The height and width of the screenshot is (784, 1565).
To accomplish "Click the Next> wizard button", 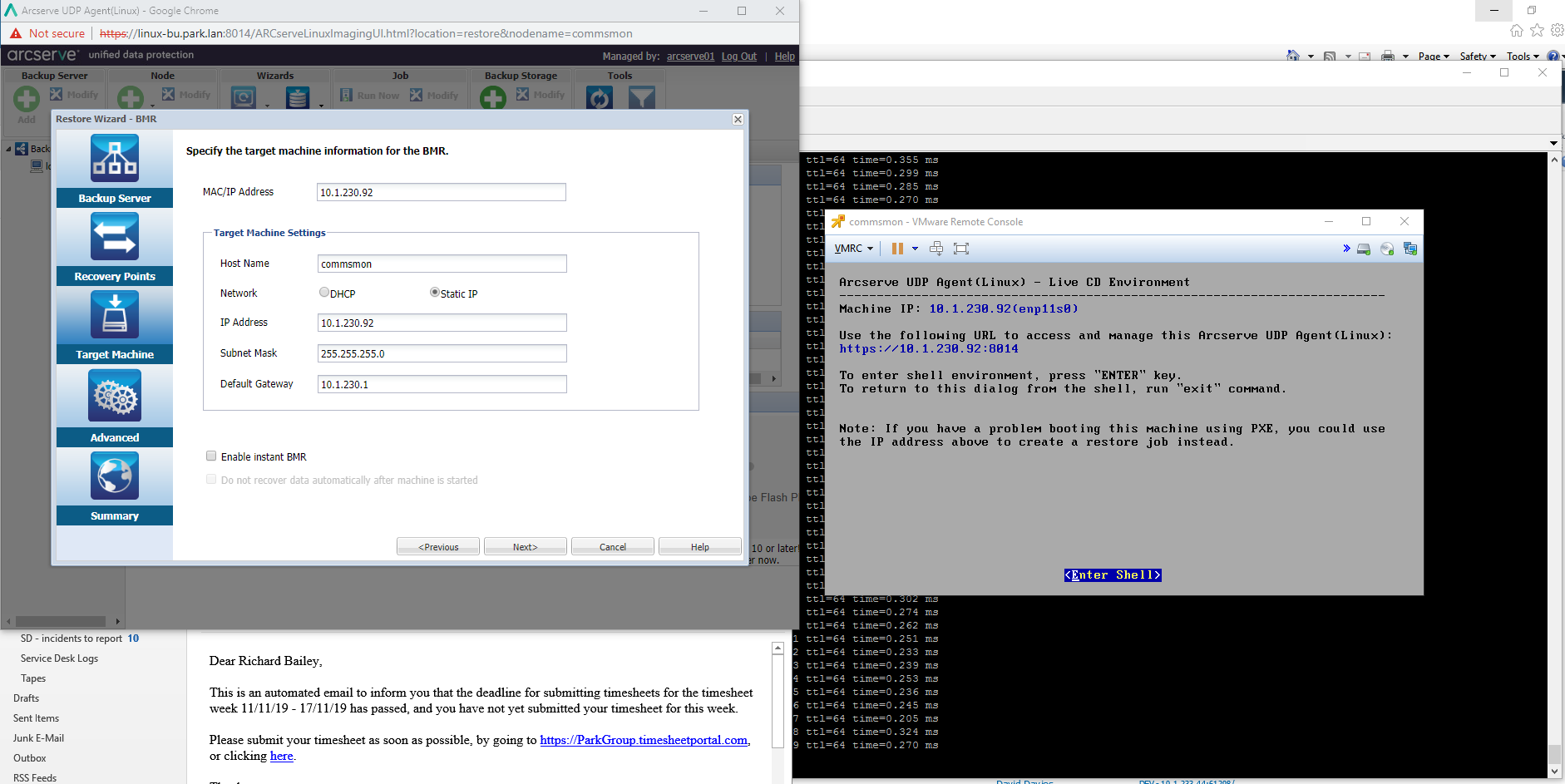I will tap(526, 546).
